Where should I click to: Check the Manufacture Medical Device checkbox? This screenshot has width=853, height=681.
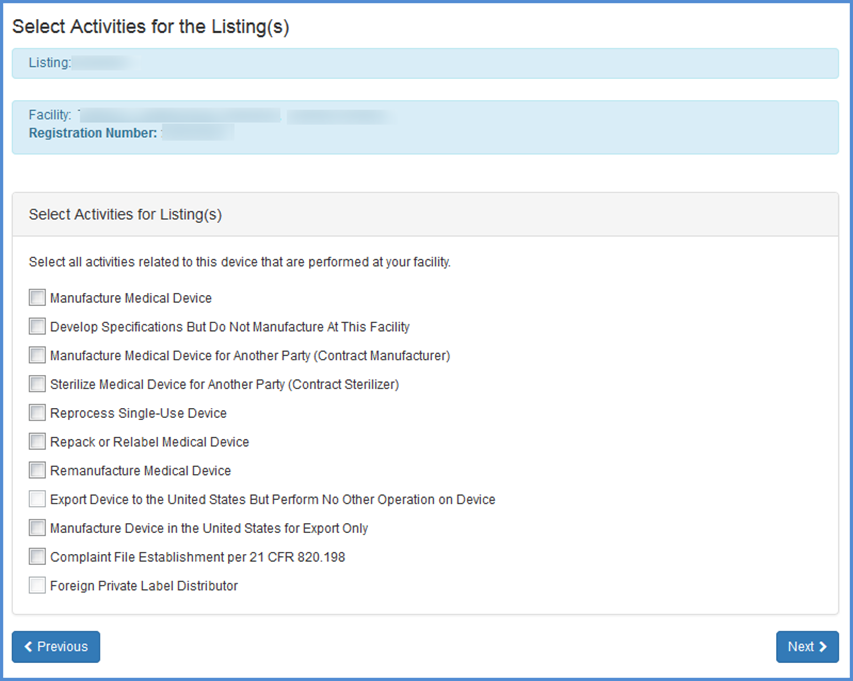(37, 297)
